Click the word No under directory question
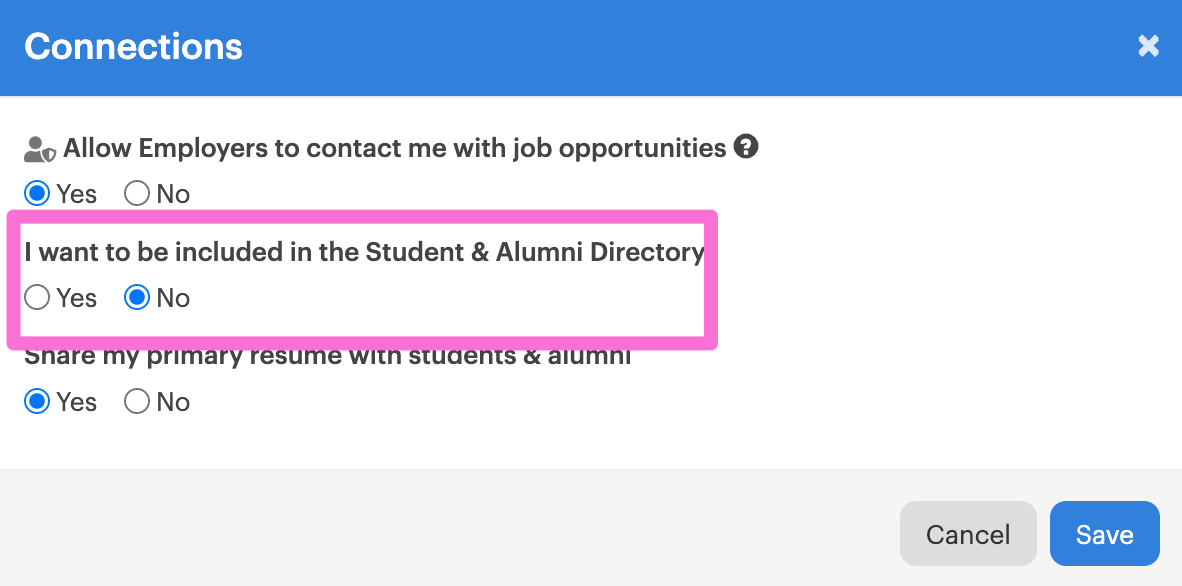 pyautogui.click(x=173, y=299)
